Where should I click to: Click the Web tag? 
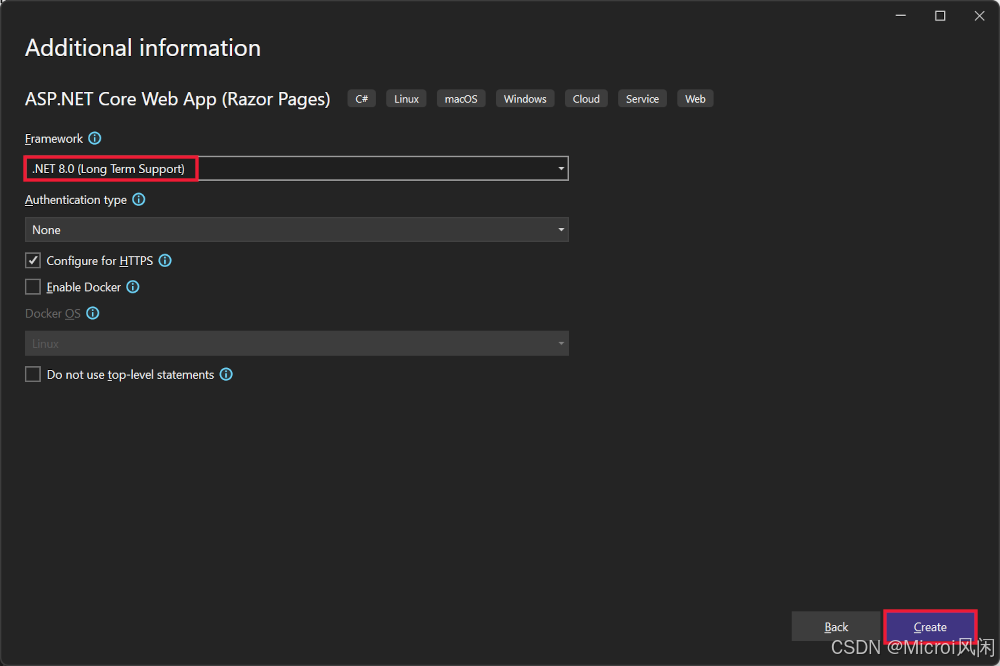(695, 99)
